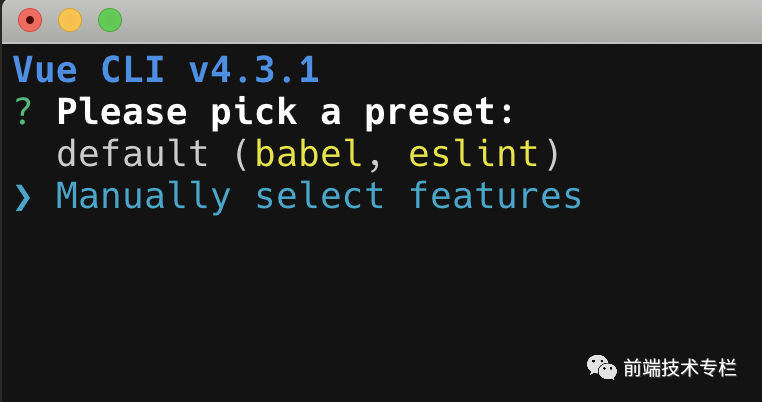Click the v4.3.1 version number
Image resolution: width=762 pixels, height=402 pixels.
[x=254, y=70]
